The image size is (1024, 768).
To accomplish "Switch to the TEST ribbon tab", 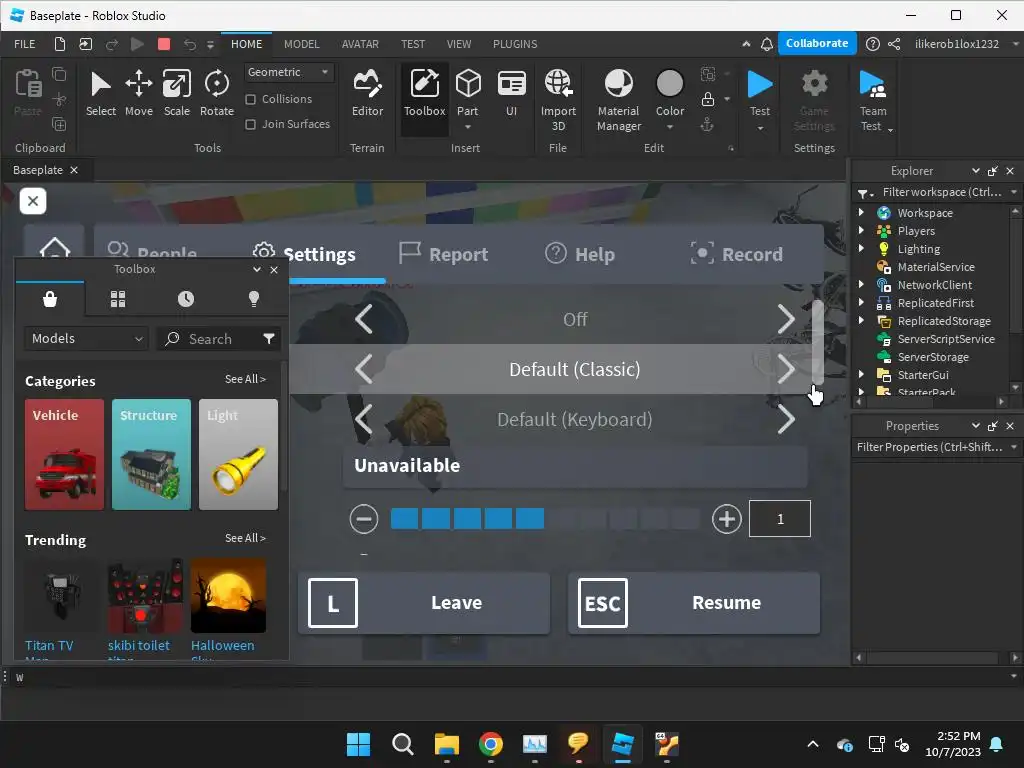I will pyautogui.click(x=413, y=44).
